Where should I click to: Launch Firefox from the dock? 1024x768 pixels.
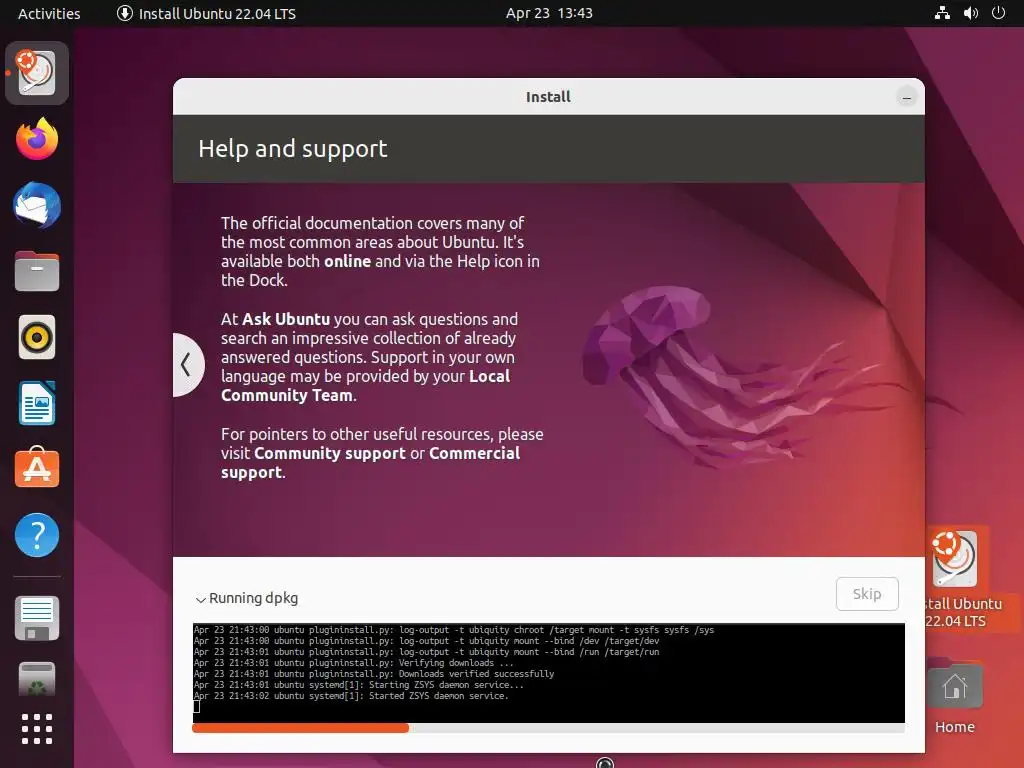[x=37, y=139]
